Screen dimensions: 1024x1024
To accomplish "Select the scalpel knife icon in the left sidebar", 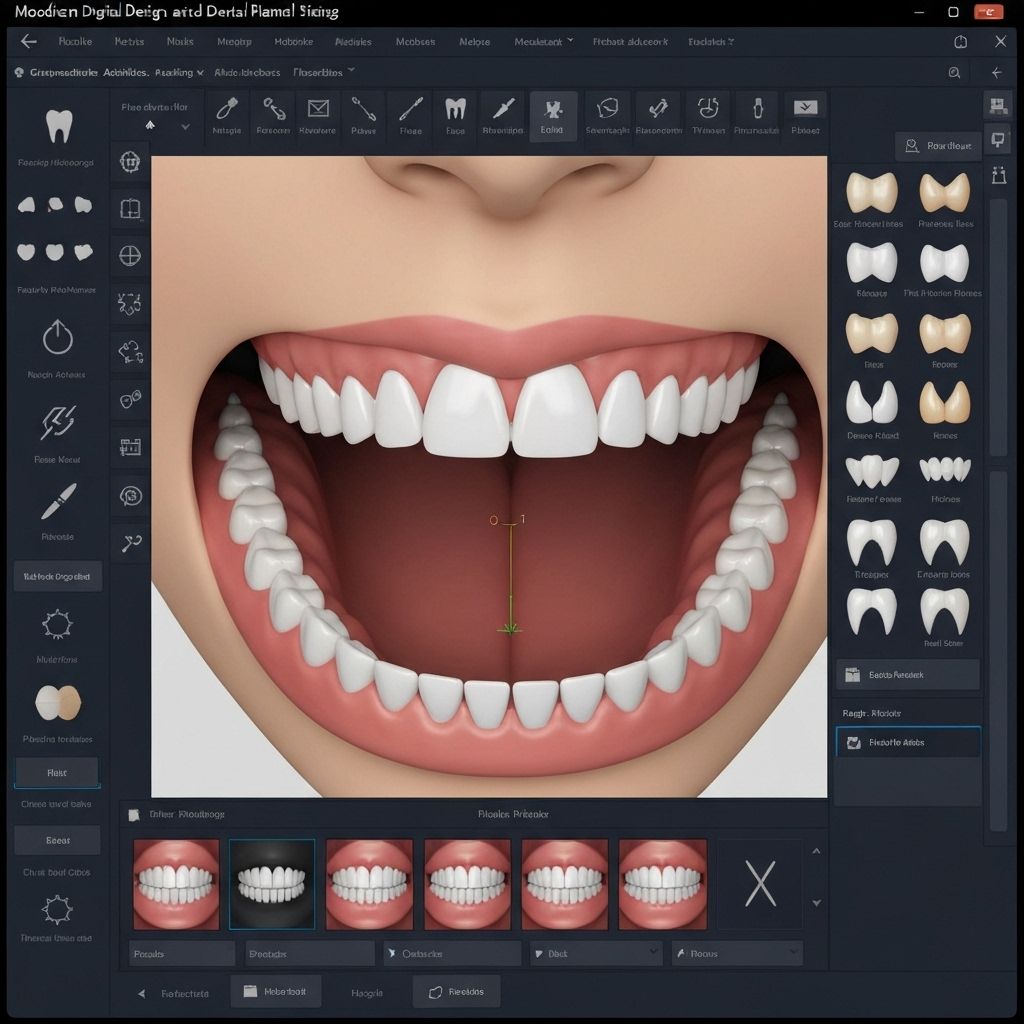I will (x=57, y=502).
